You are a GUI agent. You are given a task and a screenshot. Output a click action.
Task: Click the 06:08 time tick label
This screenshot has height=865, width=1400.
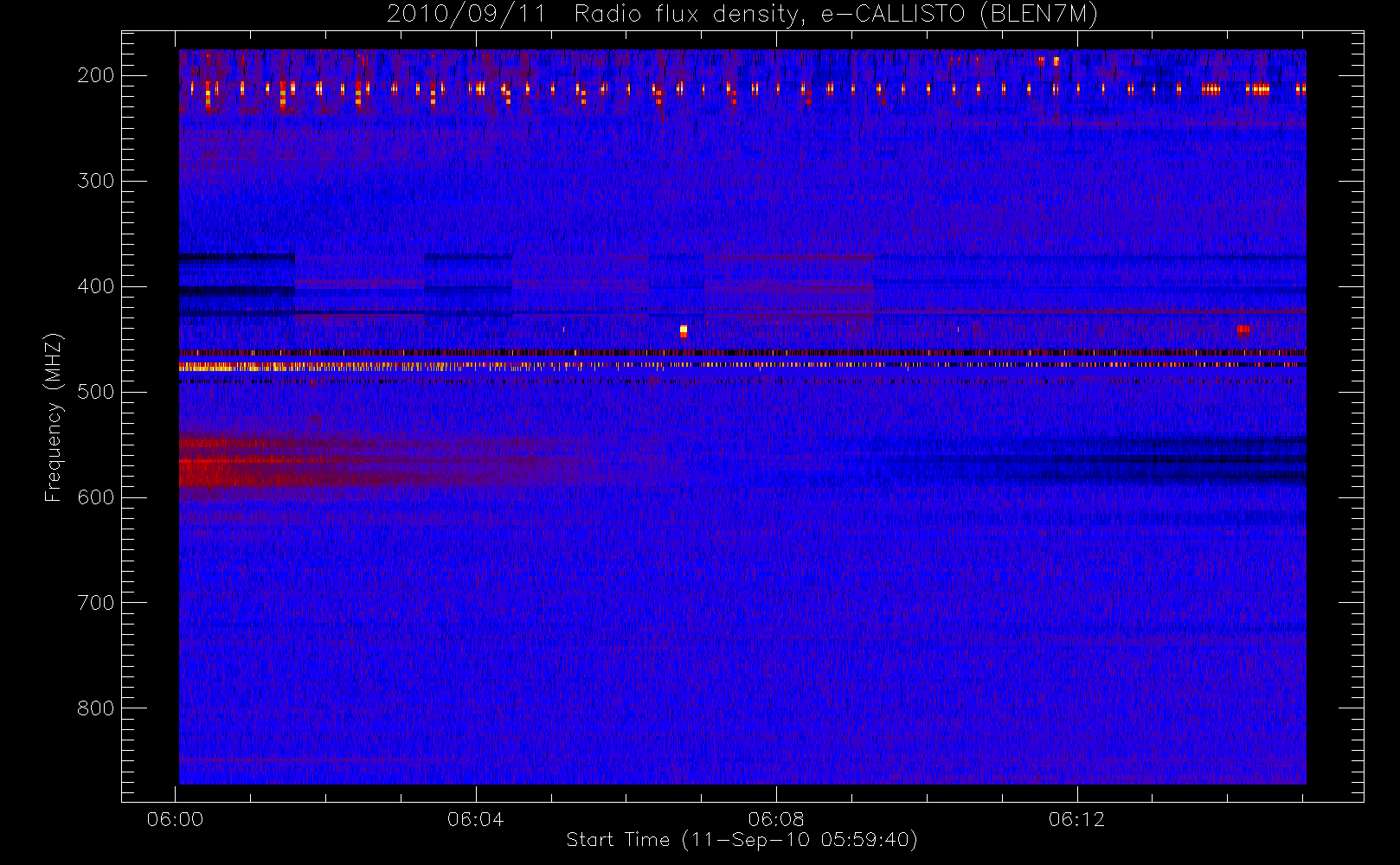click(776, 819)
